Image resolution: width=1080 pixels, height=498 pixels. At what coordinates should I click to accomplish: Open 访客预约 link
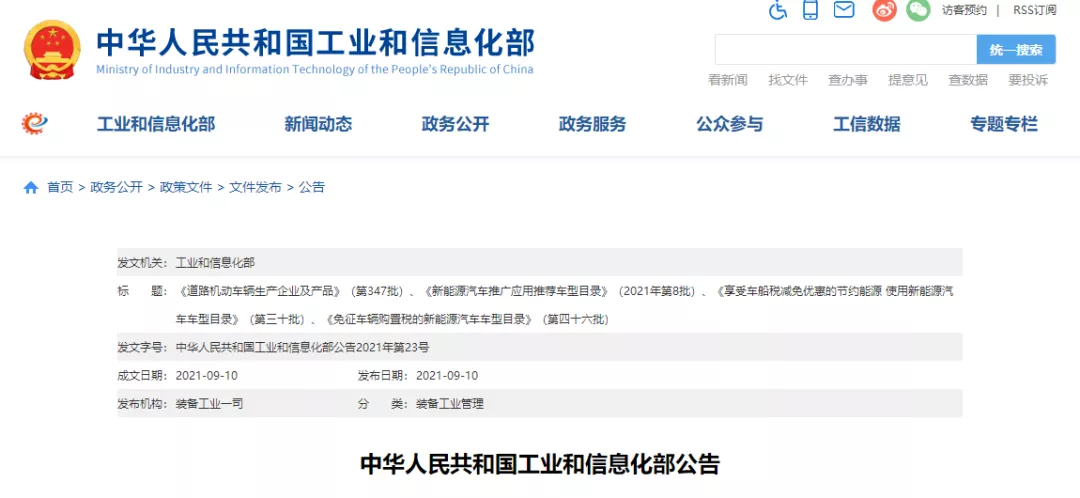pyautogui.click(x=964, y=10)
